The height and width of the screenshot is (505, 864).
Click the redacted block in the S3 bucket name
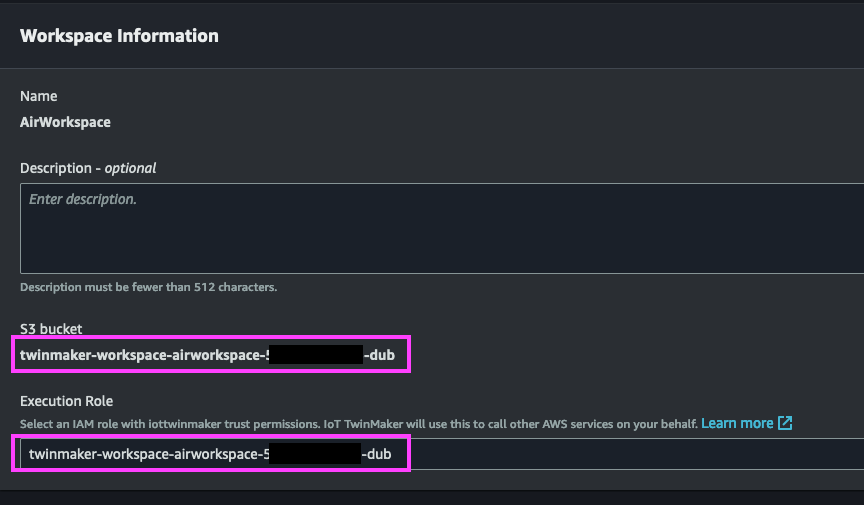click(x=316, y=354)
